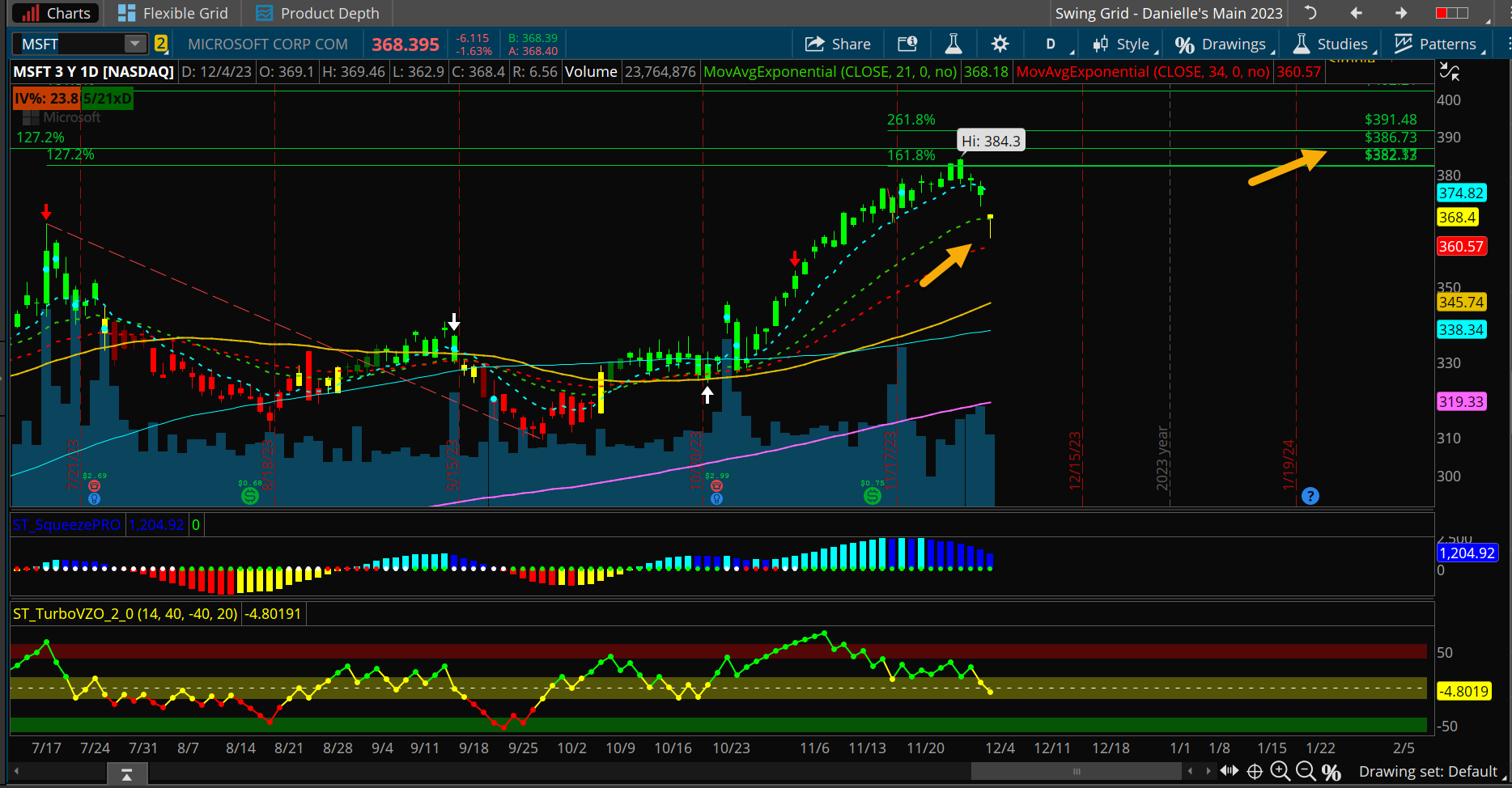Select the beaker analyze icon
The width and height of the screenshot is (1512, 788).
pos(953,44)
